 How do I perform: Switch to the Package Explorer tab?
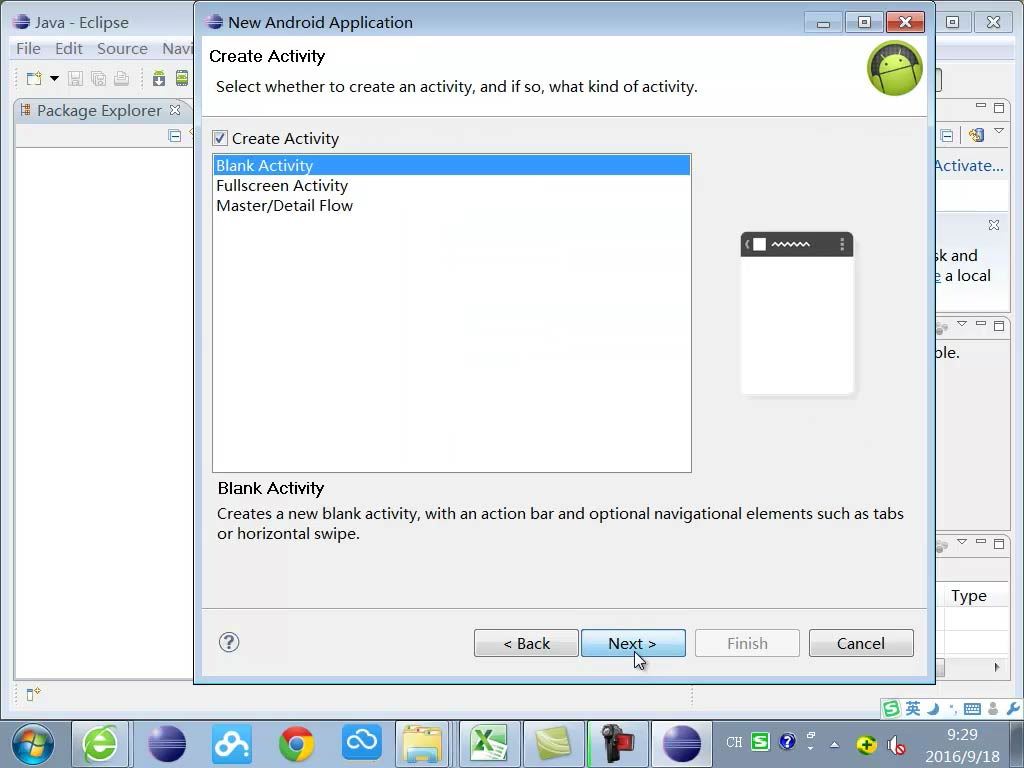[x=99, y=110]
